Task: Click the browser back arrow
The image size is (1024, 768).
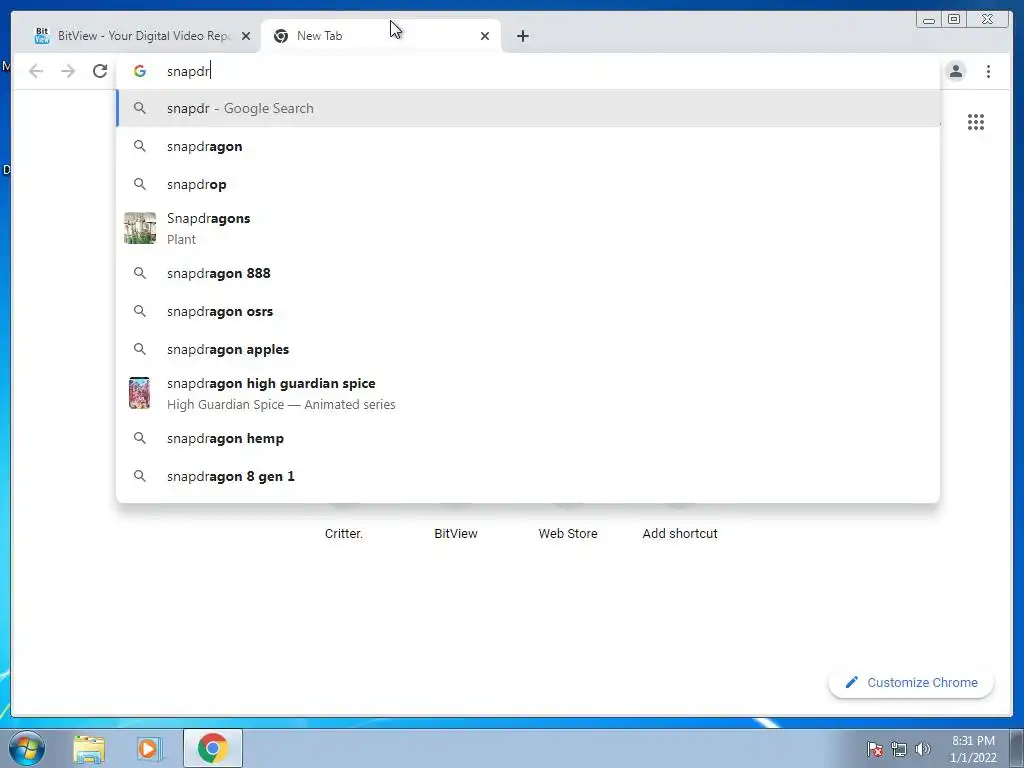Action: point(36,71)
